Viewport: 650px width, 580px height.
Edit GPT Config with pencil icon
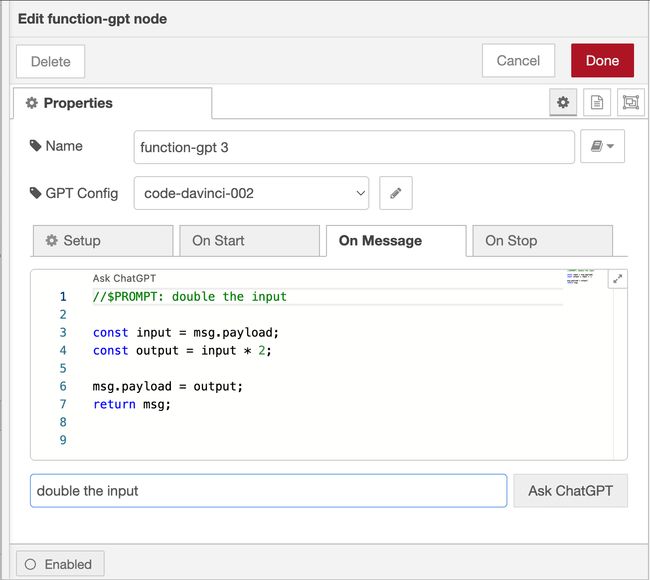396,193
